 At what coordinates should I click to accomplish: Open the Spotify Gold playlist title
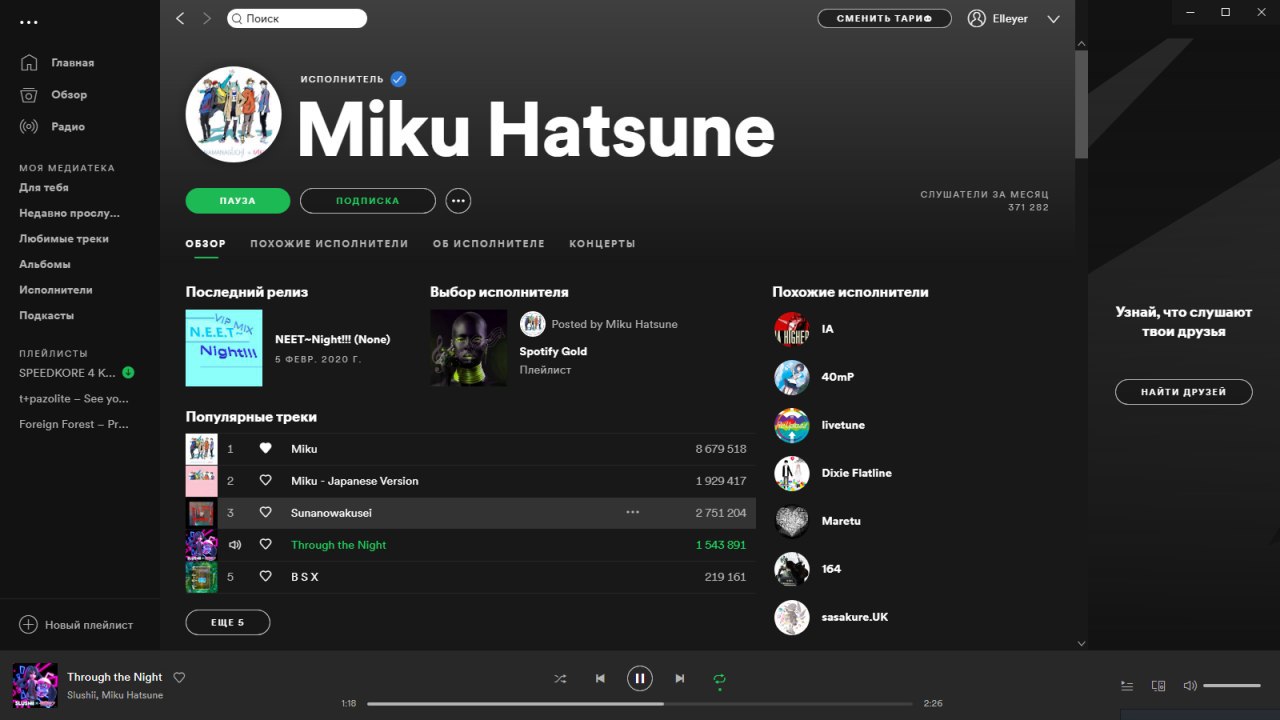point(553,352)
